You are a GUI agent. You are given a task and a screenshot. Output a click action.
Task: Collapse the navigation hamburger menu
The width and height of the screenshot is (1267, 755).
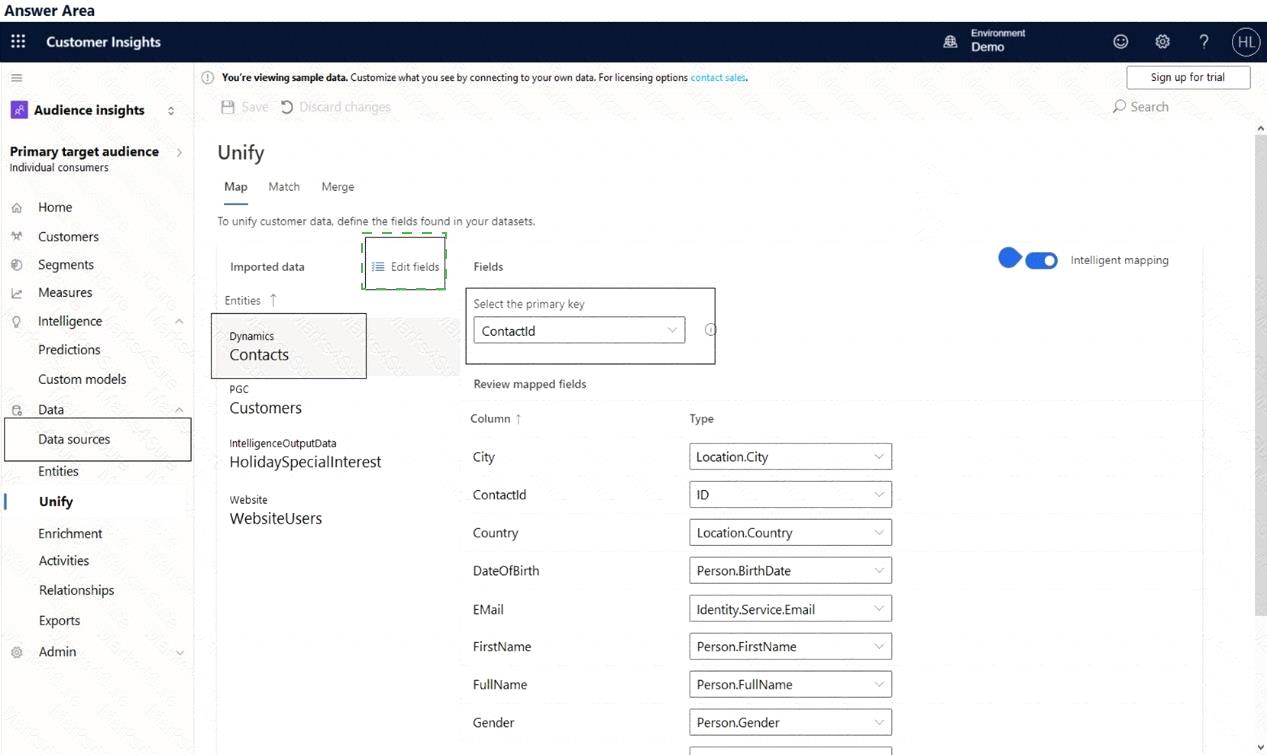click(17, 78)
